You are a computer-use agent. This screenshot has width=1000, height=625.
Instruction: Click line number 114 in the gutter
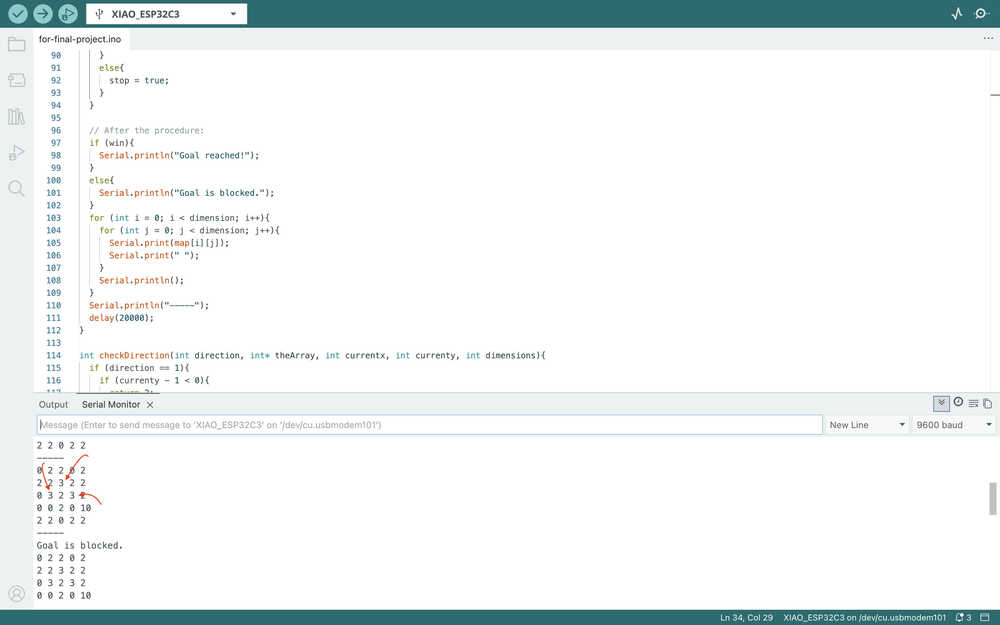pos(54,355)
